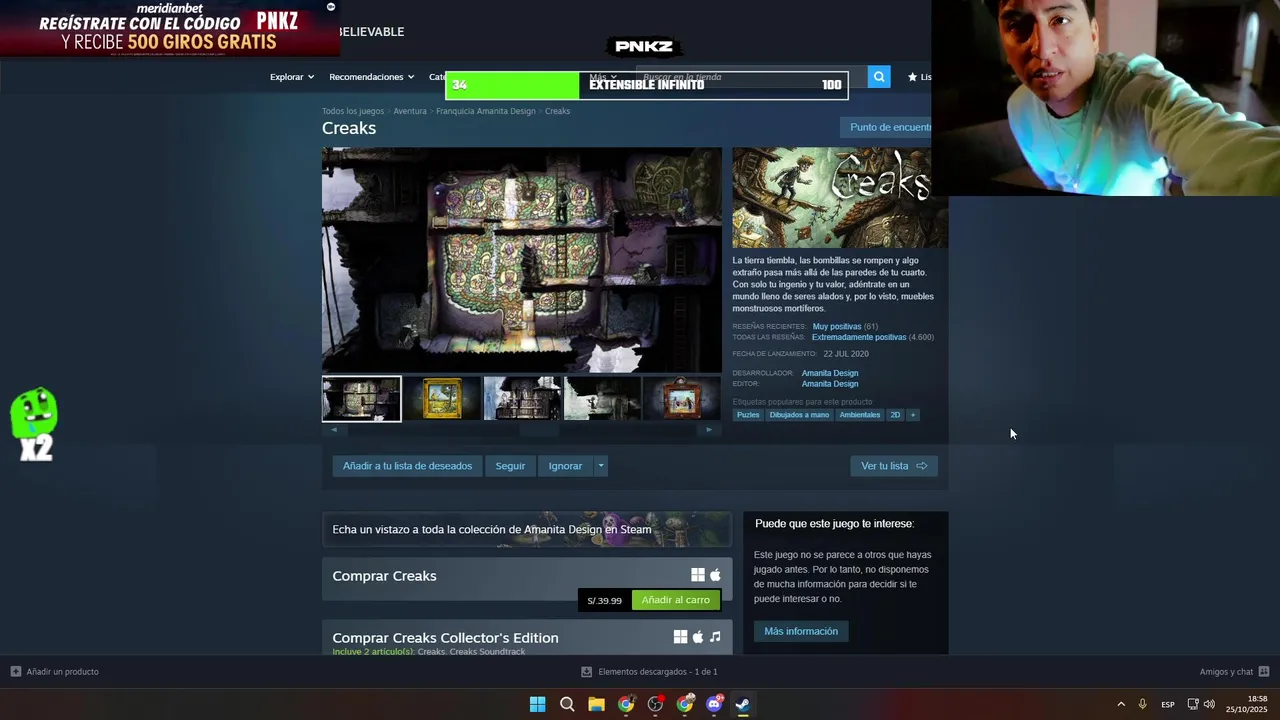Click the Lista de deseados star icon

912,77
